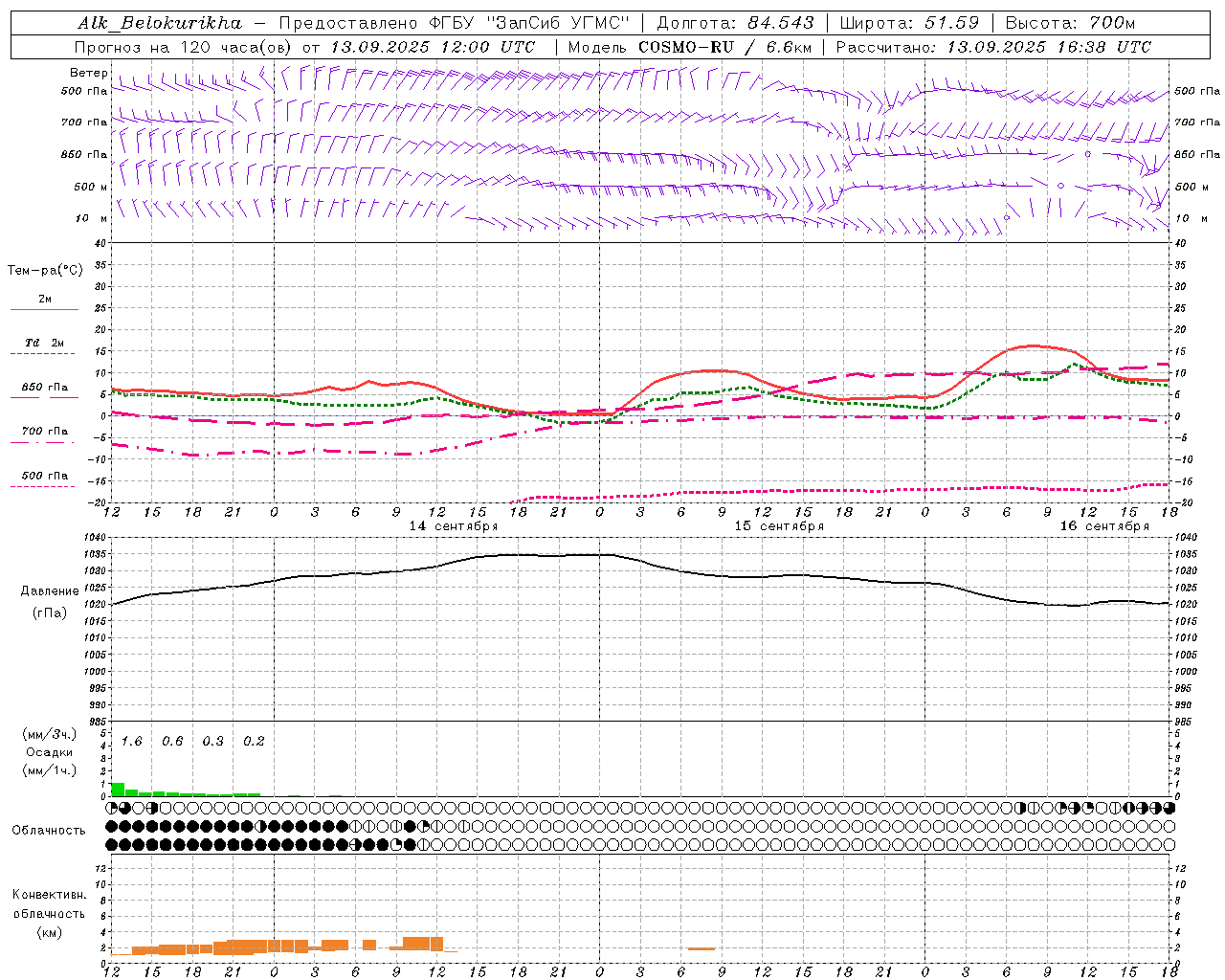The height and width of the screenshot is (980, 1225).
Task: Click the '16 сентября' date label
Action: tap(1104, 526)
